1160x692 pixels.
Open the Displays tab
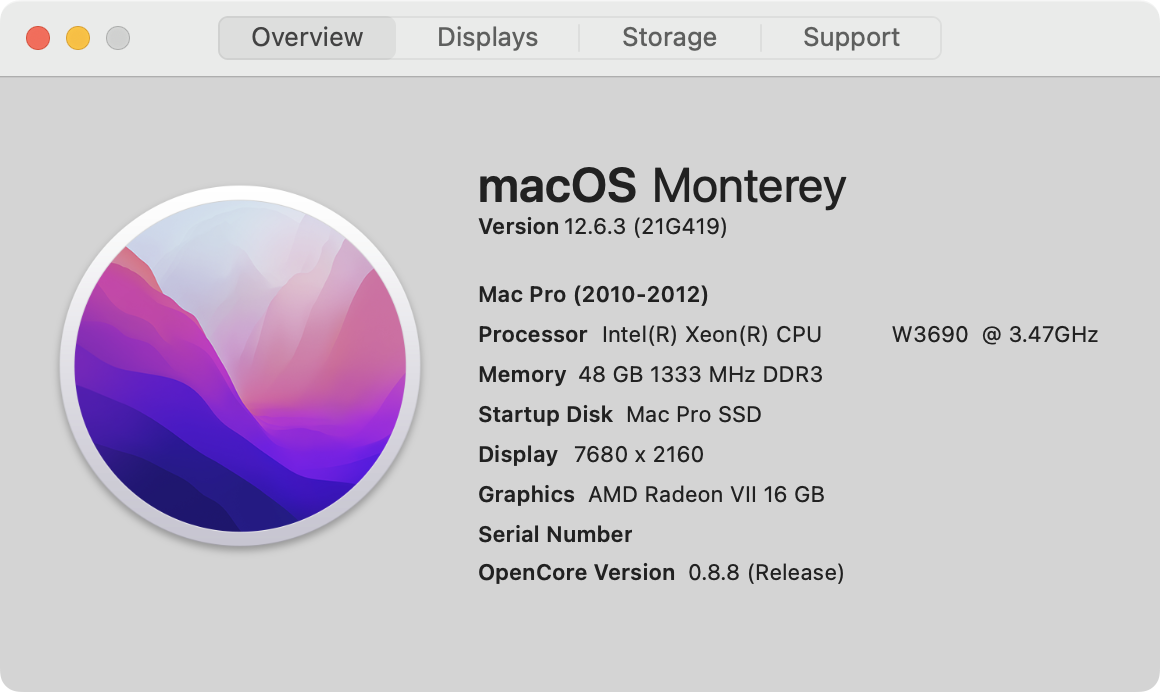[x=487, y=38]
